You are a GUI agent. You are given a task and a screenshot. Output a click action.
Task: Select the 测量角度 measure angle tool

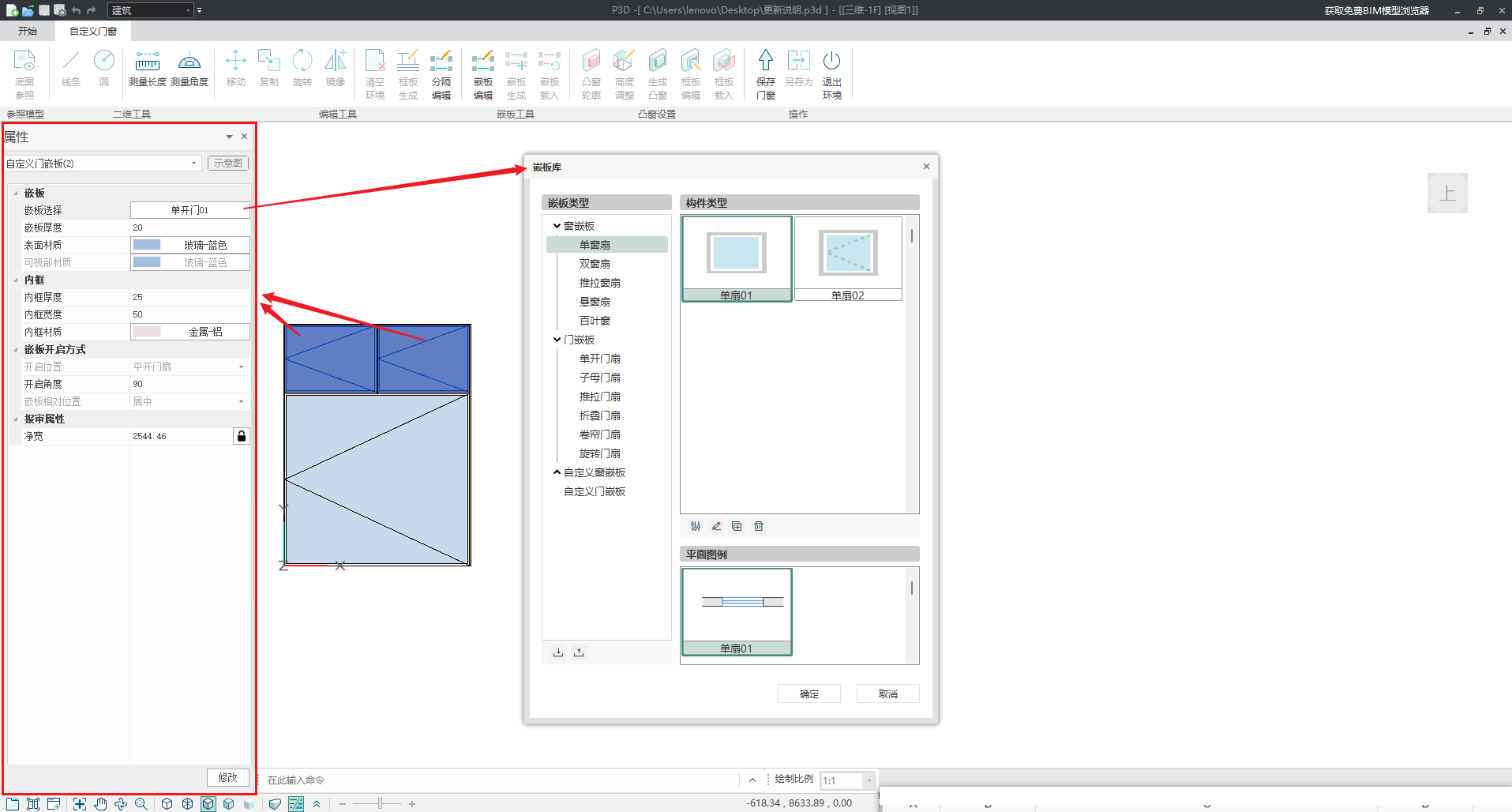pyautogui.click(x=189, y=70)
